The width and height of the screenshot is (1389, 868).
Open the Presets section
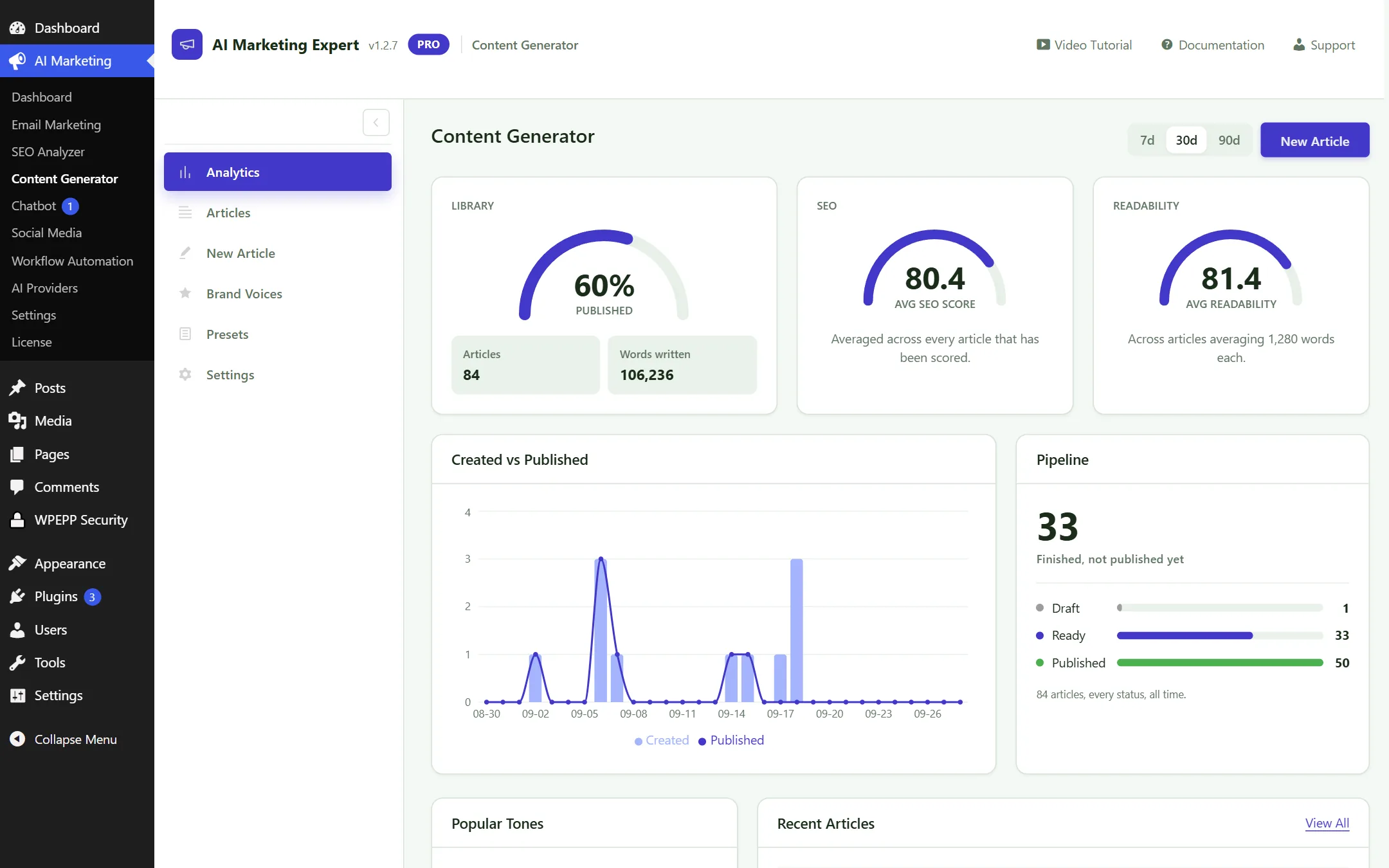coord(278,334)
